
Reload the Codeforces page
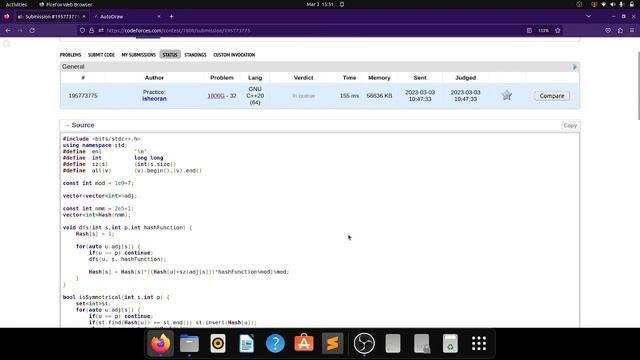pyautogui.click(x=32, y=31)
